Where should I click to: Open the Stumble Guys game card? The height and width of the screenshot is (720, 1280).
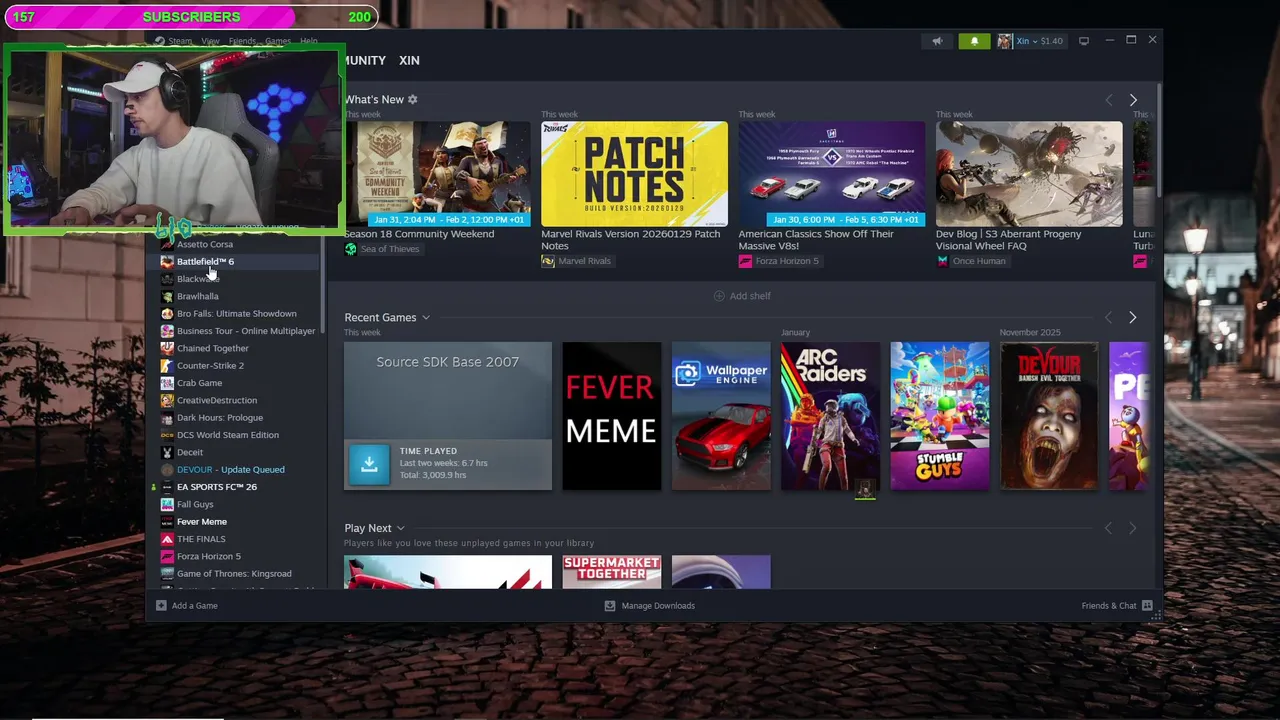coord(940,416)
